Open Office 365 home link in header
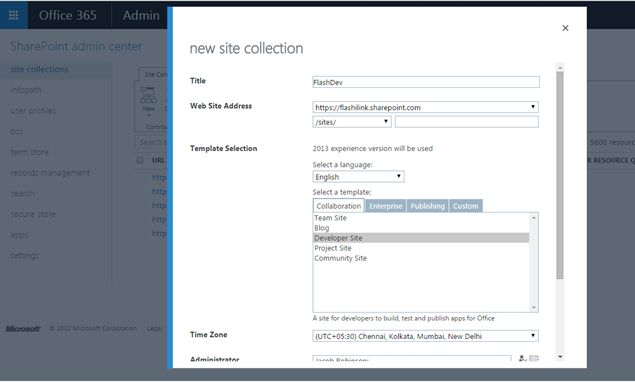 (68, 15)
